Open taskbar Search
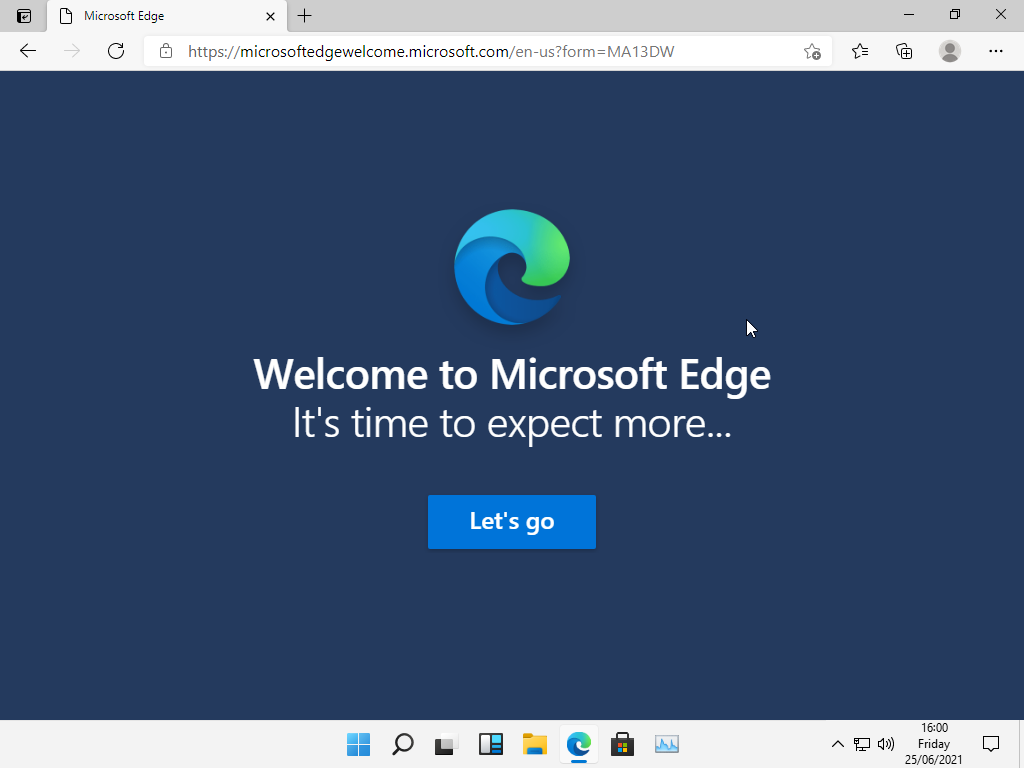This screenshot has height=768, width=1024. click(x=402, y=744)
